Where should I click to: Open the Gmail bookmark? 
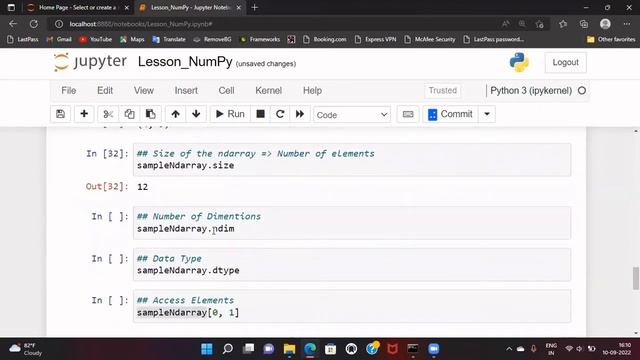coord(59,39)
